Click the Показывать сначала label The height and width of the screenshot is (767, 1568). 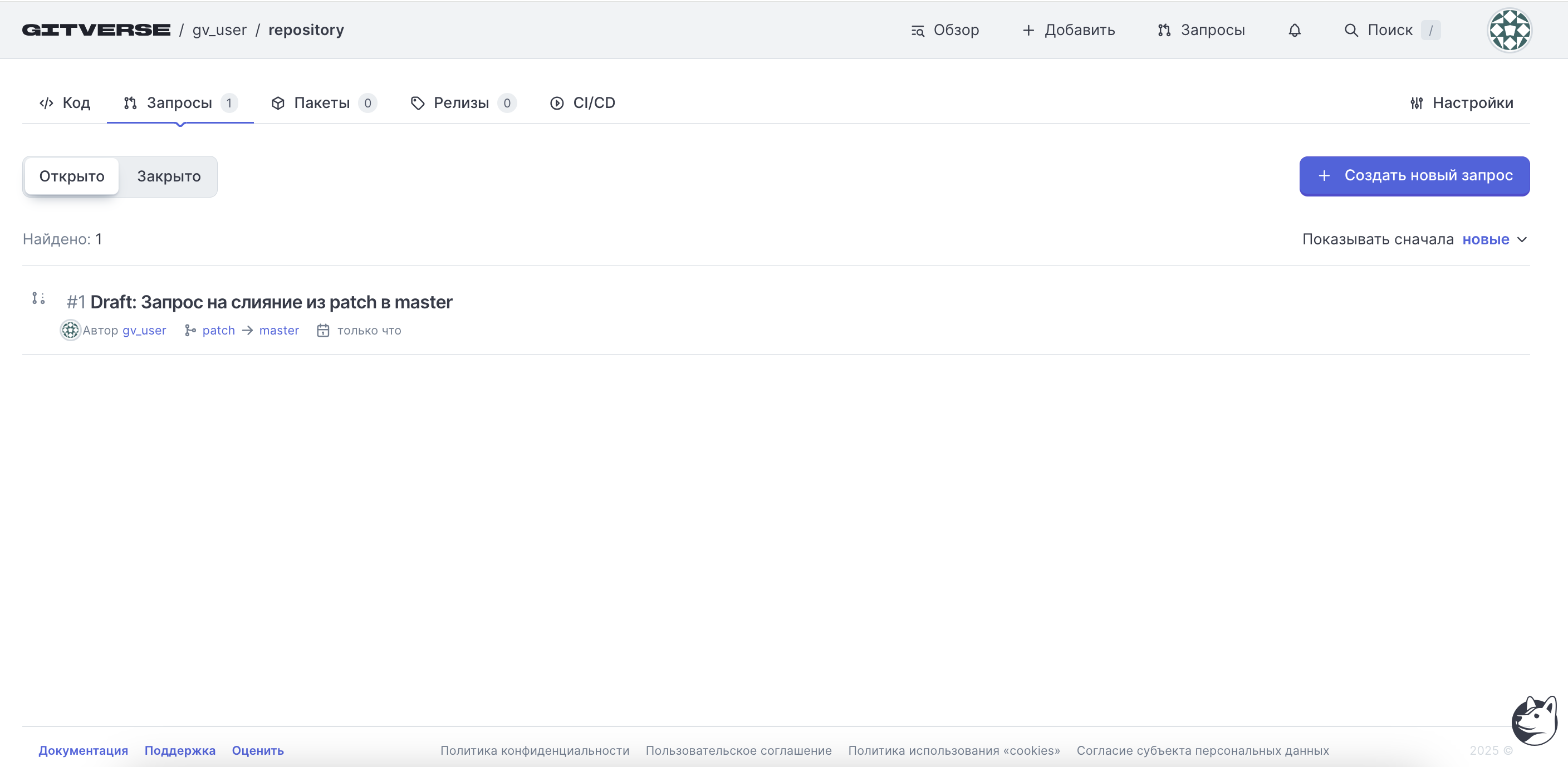(1378, 239)
